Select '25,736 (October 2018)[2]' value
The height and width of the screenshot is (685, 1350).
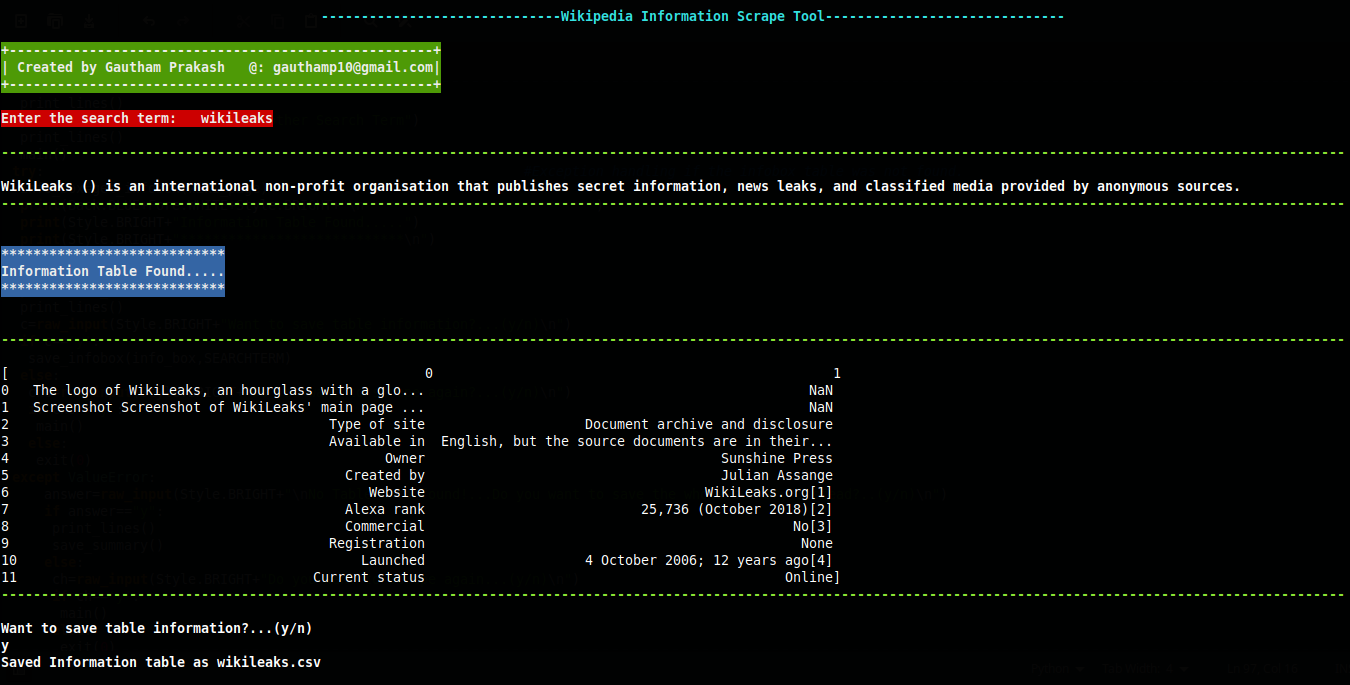click(x=737, y=509)
